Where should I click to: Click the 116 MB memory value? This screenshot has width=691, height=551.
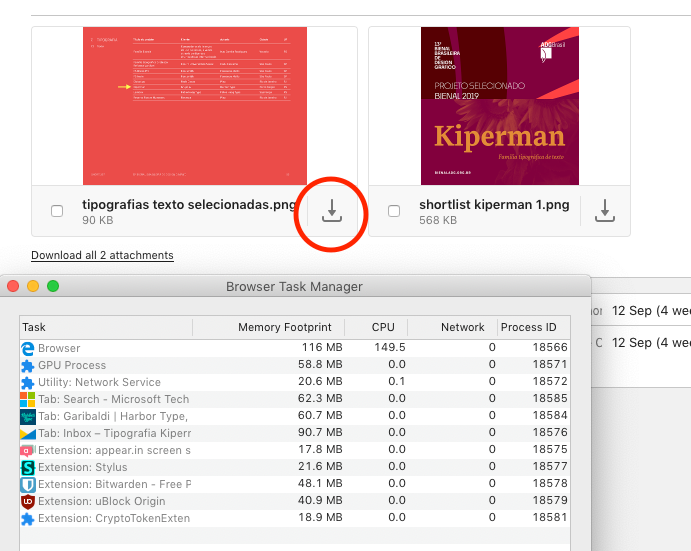tap(322, 347)
